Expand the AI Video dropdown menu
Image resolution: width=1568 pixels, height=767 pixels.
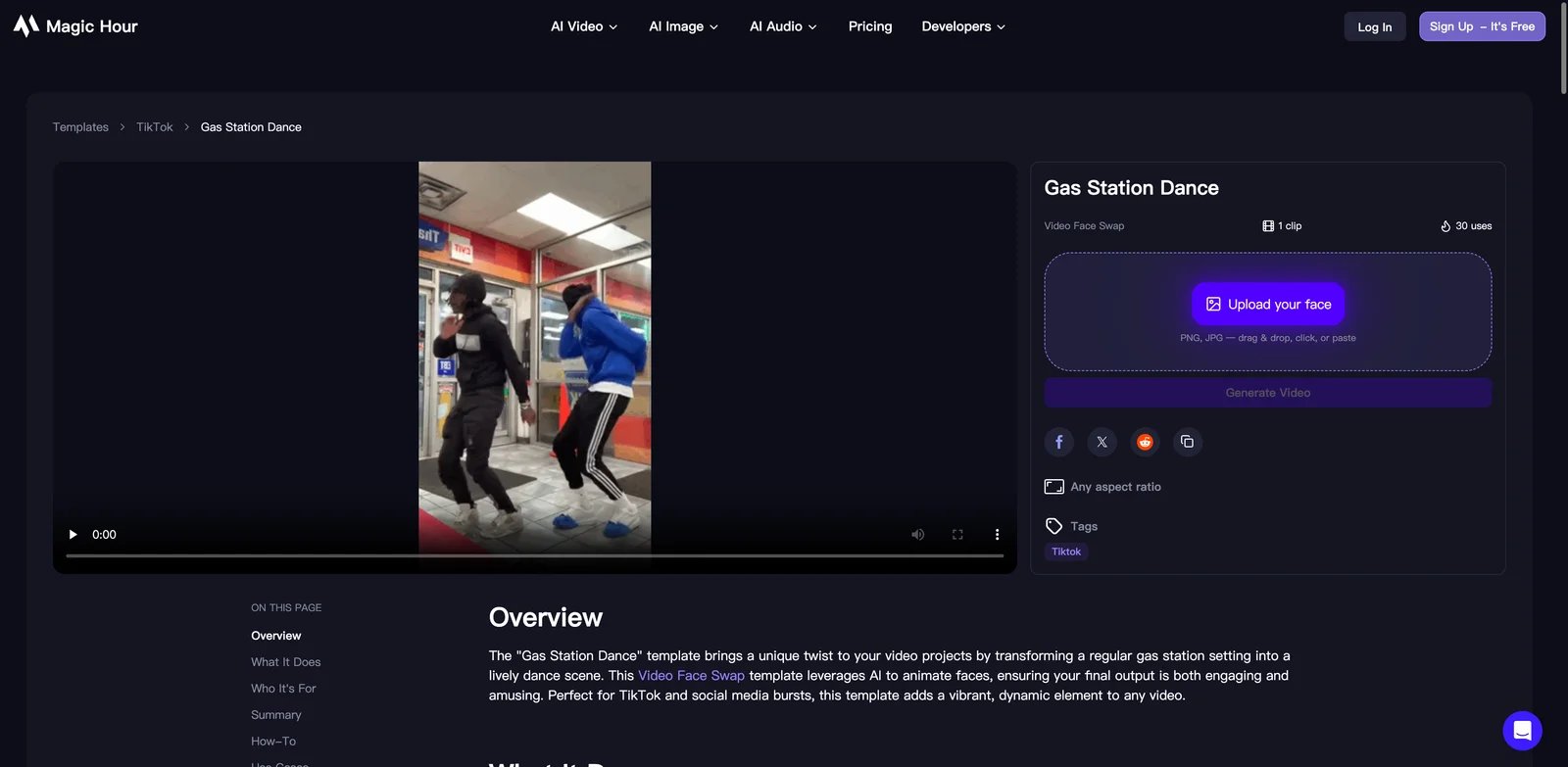584,26
